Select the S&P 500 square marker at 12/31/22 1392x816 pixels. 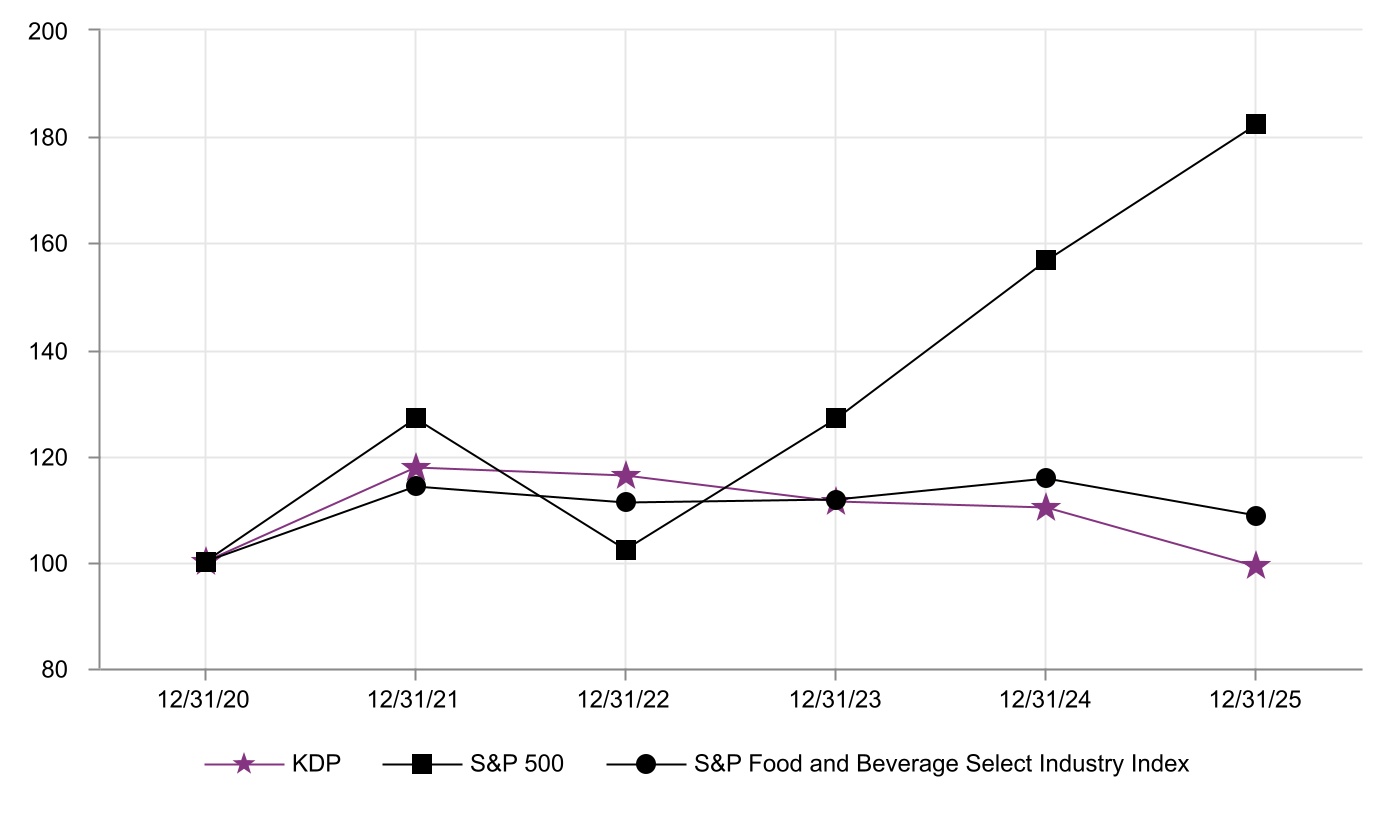click(x=626, y=550)
